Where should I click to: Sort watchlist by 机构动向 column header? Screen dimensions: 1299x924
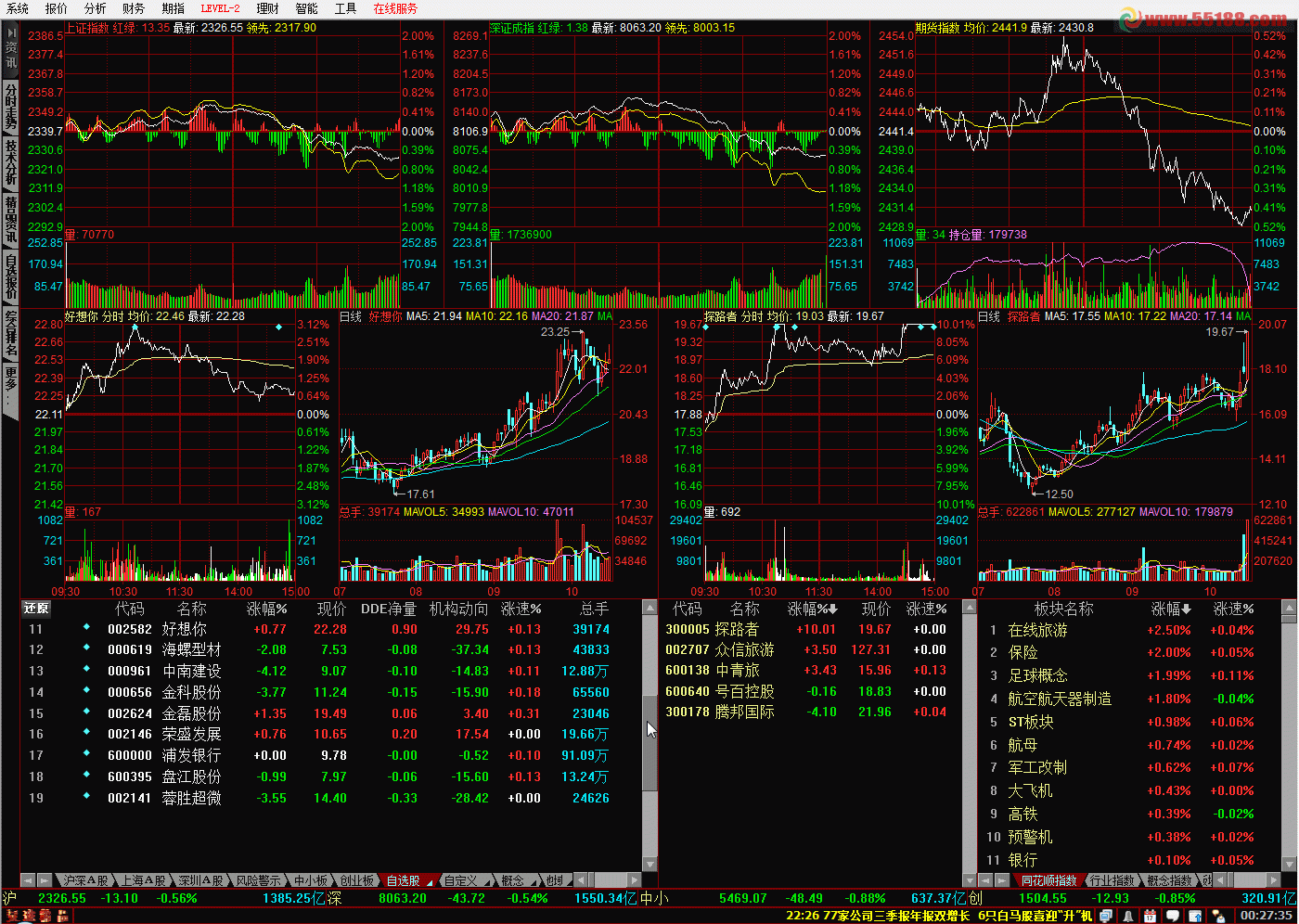click(458, 609)
